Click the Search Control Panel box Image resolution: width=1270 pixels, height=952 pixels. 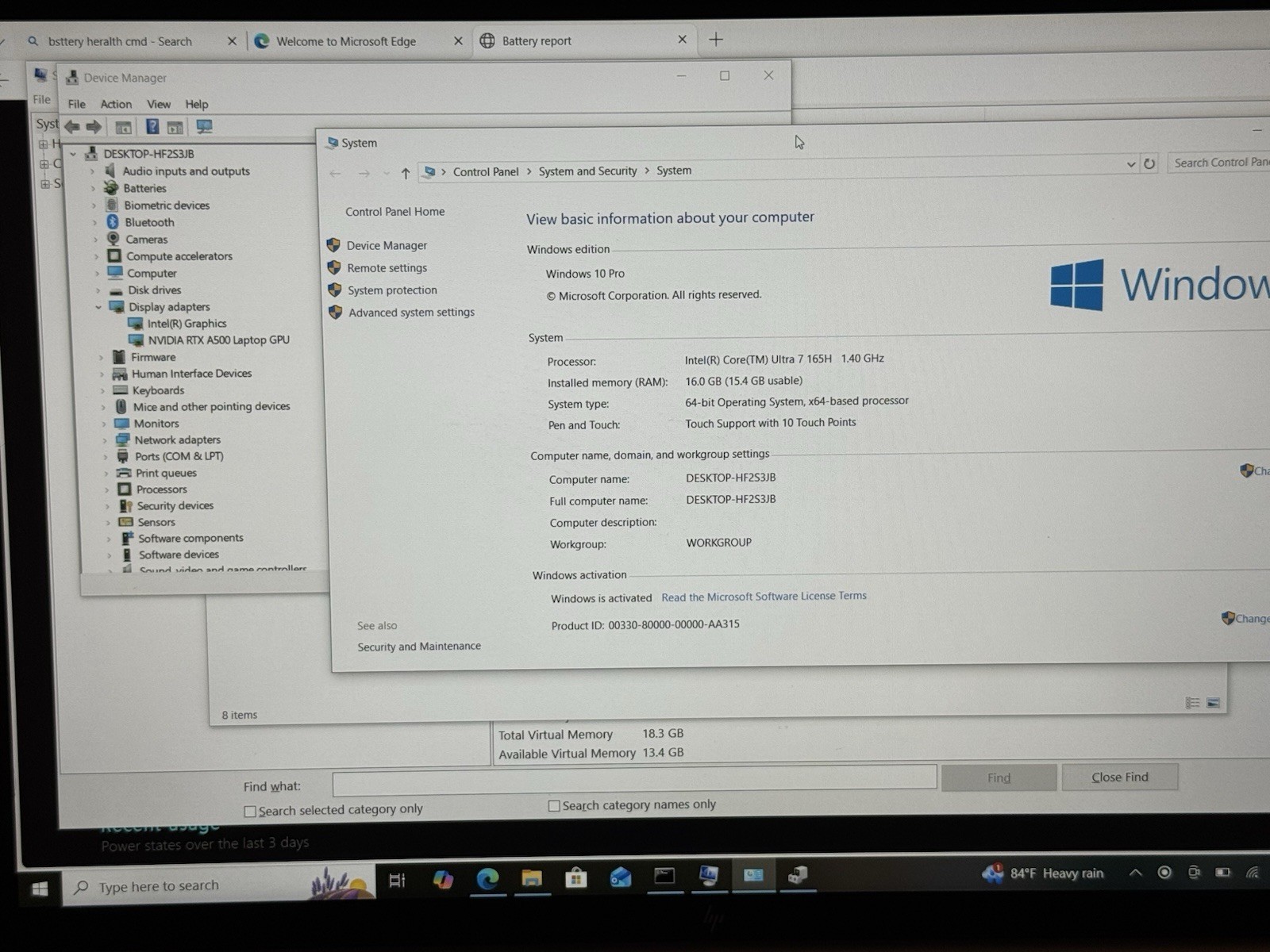coord(1220,163)
